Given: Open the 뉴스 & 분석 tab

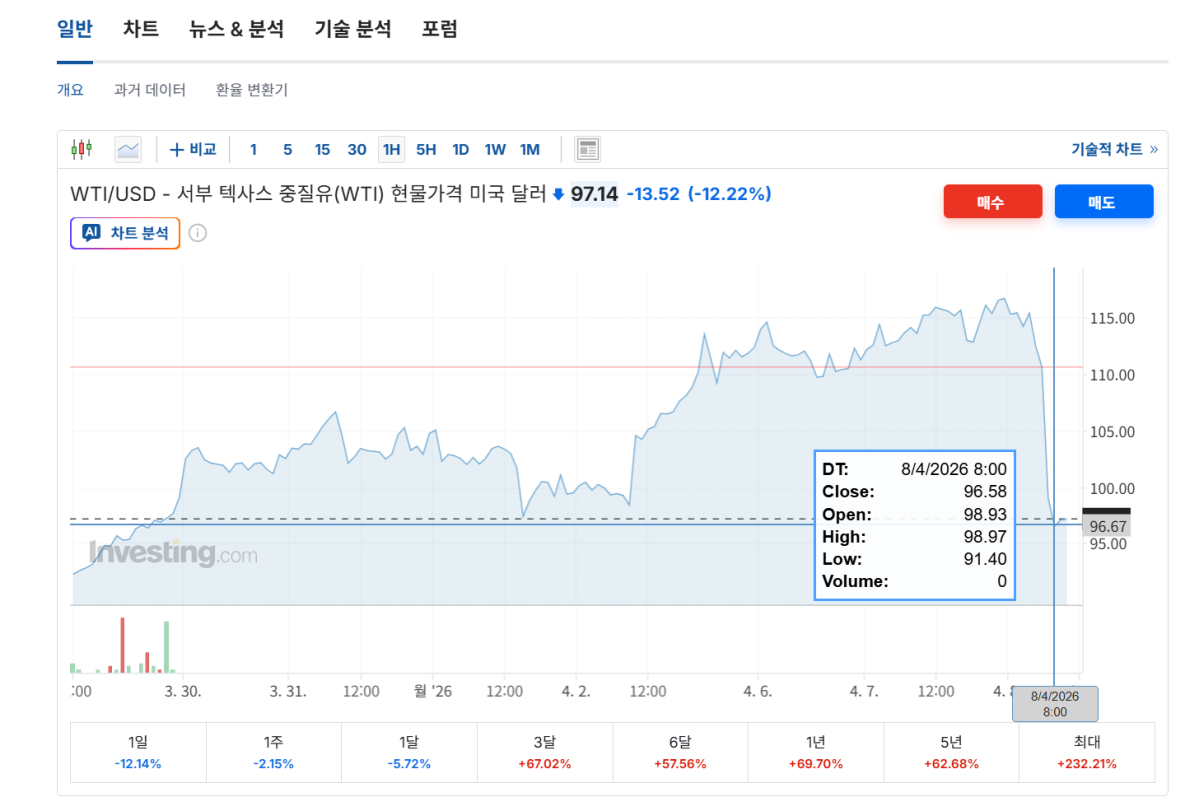Looking at the screenshot, I should coord(238,29).
